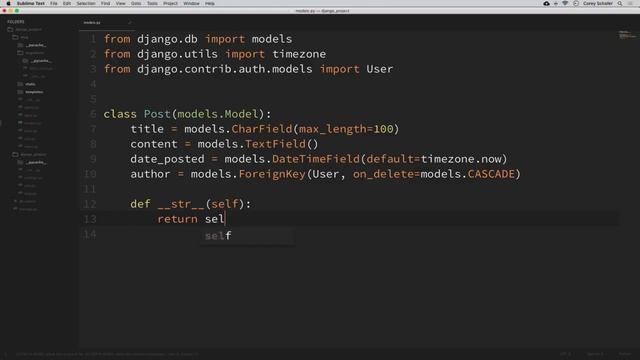
Task: Click 'on_delete' keyword argument
Action: (x=383, y=174)
